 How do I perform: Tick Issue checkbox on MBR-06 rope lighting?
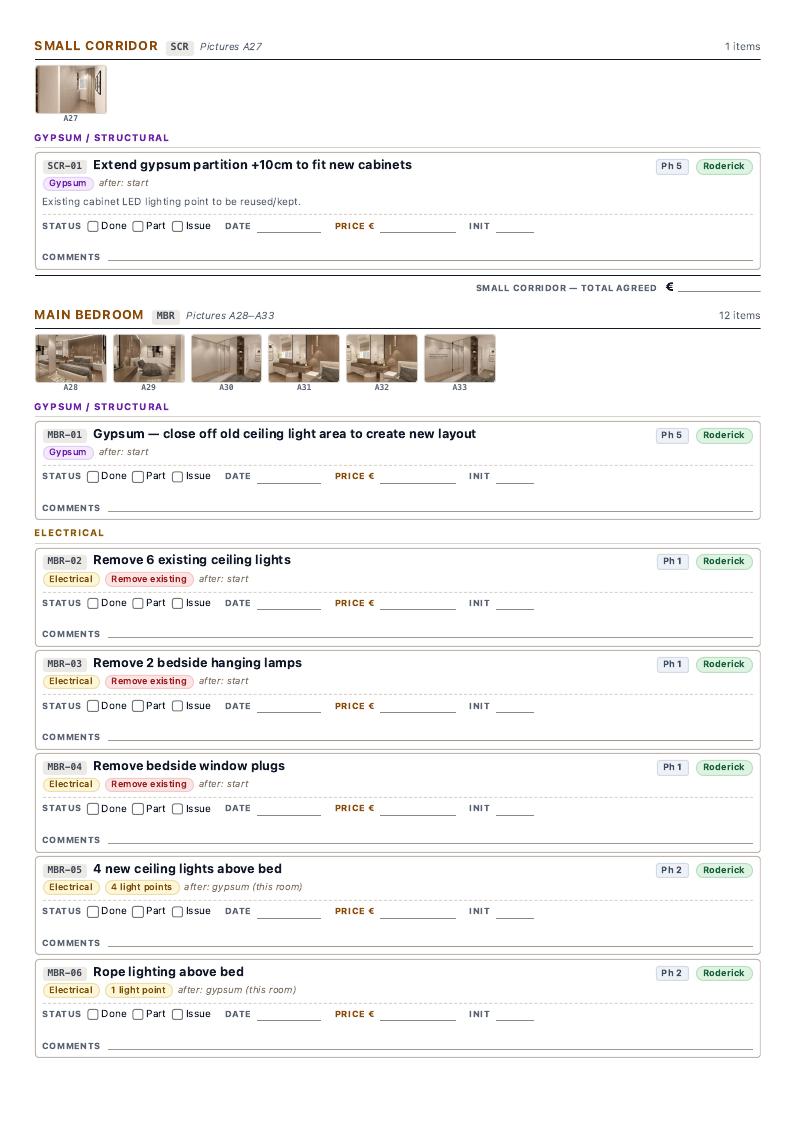[178, 1014]
